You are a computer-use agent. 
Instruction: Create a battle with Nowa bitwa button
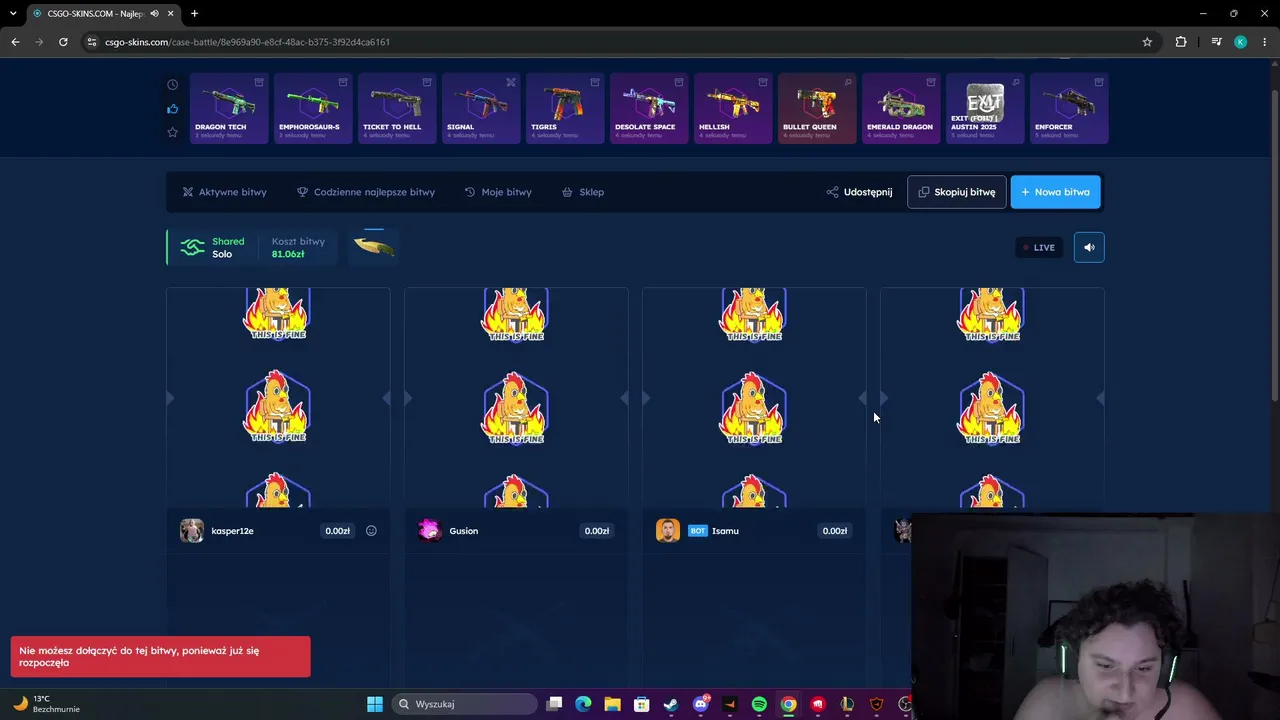coord(1056,192)
